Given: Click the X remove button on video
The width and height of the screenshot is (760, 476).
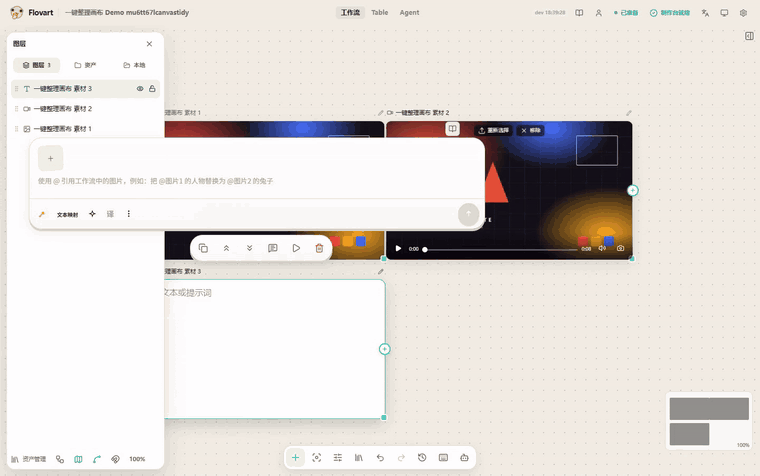Looking at the screenshot, I should coord(531,130).
